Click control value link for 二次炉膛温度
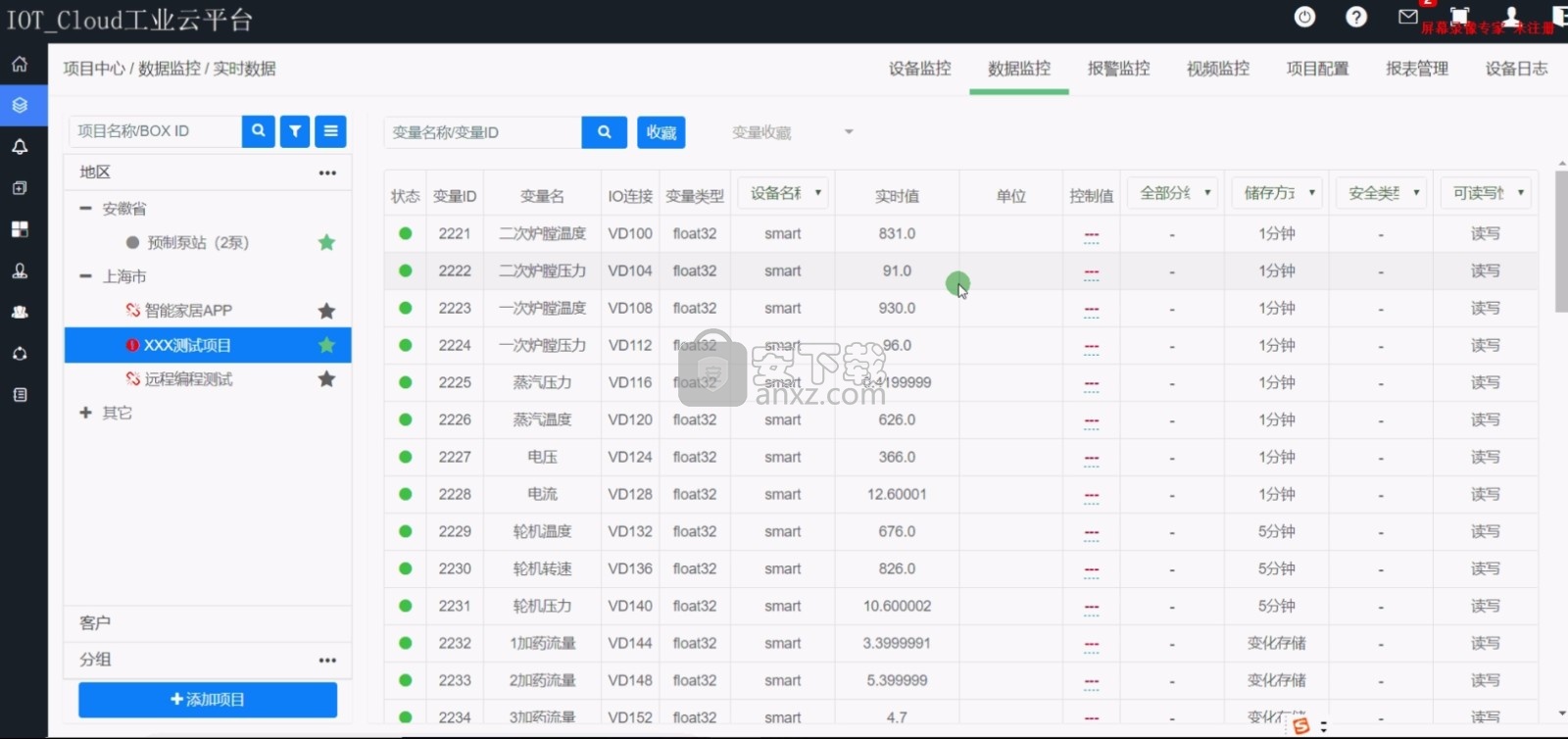 [1092, 235]
